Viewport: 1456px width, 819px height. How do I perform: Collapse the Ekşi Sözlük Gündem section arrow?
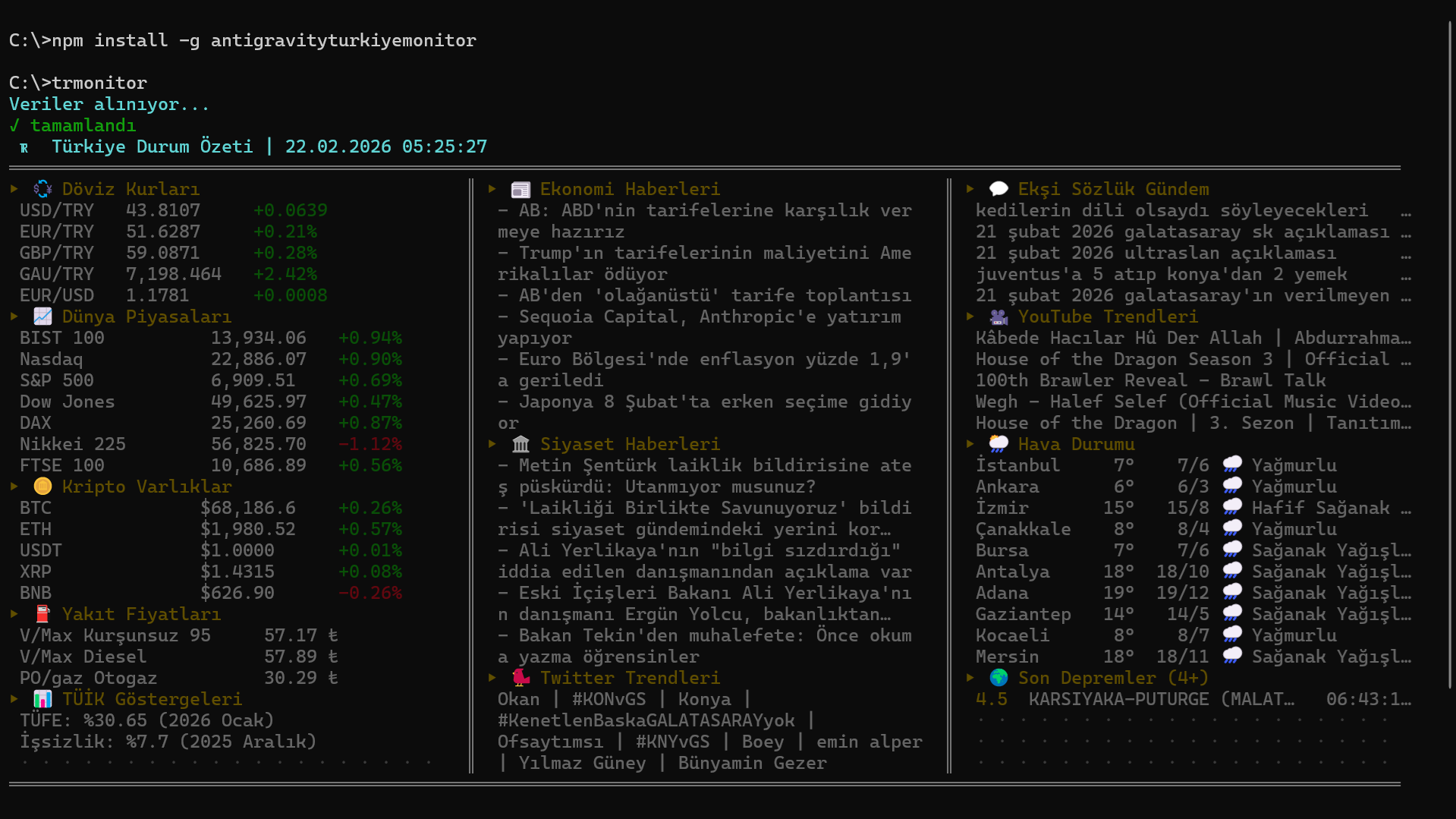tap(970, 188)
